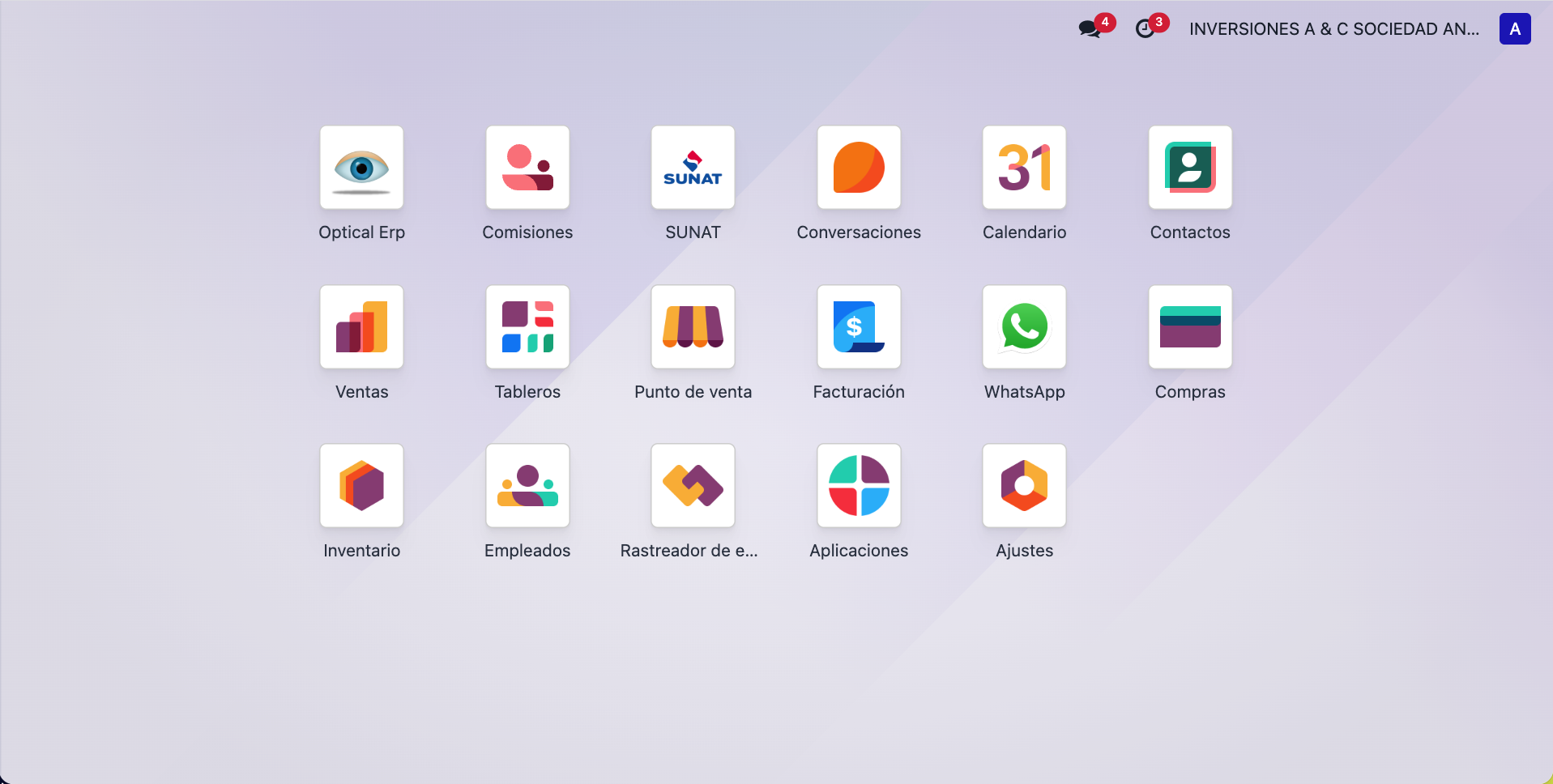Launch the Comisiones module
Viewport: 1553px width, 784px height.
pyautogui.click(x=527, y=168)
